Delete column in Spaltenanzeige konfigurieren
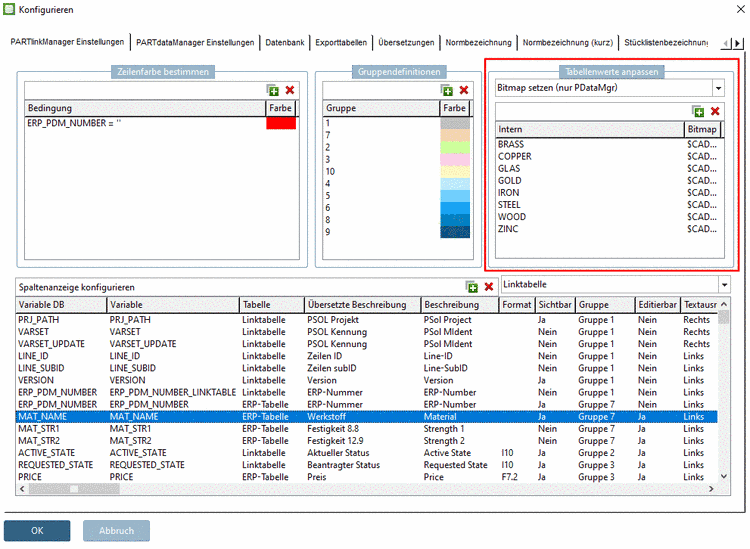 pos(489,287)
